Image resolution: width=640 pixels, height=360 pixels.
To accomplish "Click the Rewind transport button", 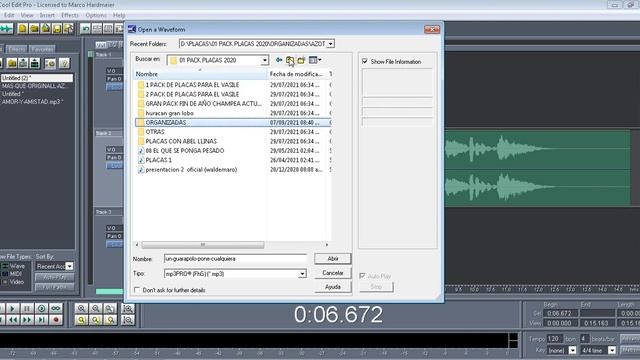I will [x=12, y=320].
